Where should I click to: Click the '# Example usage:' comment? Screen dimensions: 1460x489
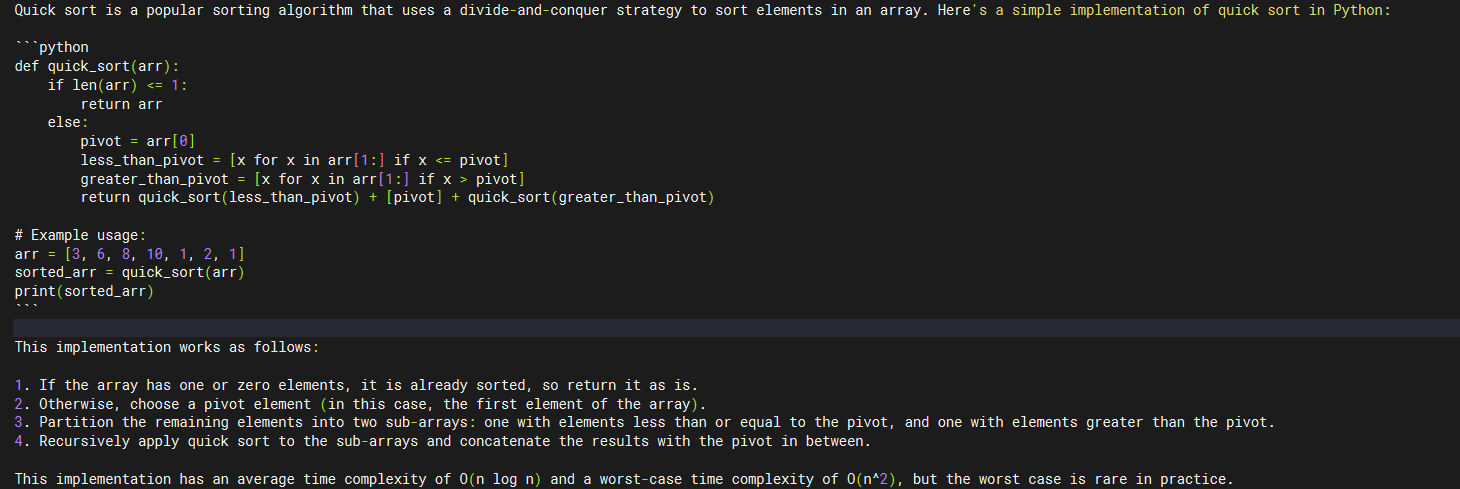click(x=80, y=235)
